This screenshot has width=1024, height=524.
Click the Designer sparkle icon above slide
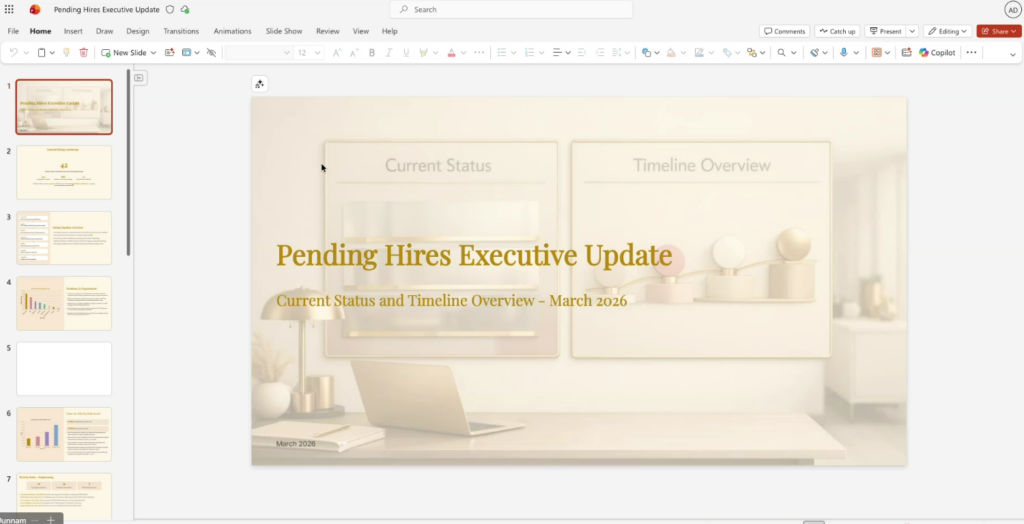[259, 84]
